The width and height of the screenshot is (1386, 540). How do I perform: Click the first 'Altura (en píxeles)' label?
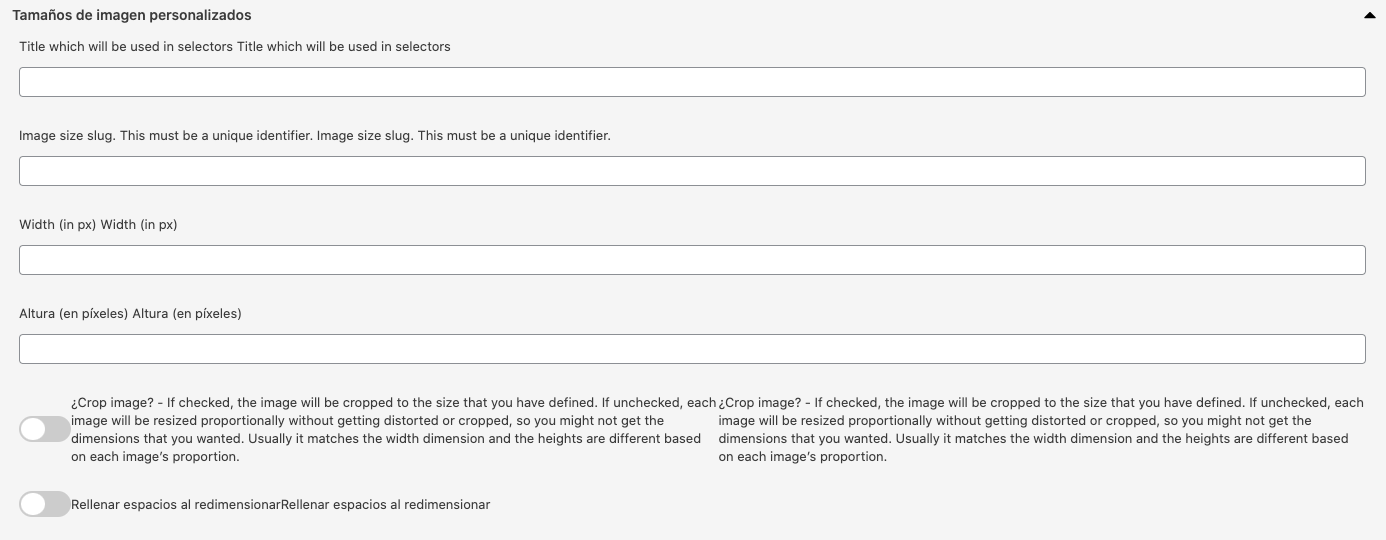coord(73,314)
